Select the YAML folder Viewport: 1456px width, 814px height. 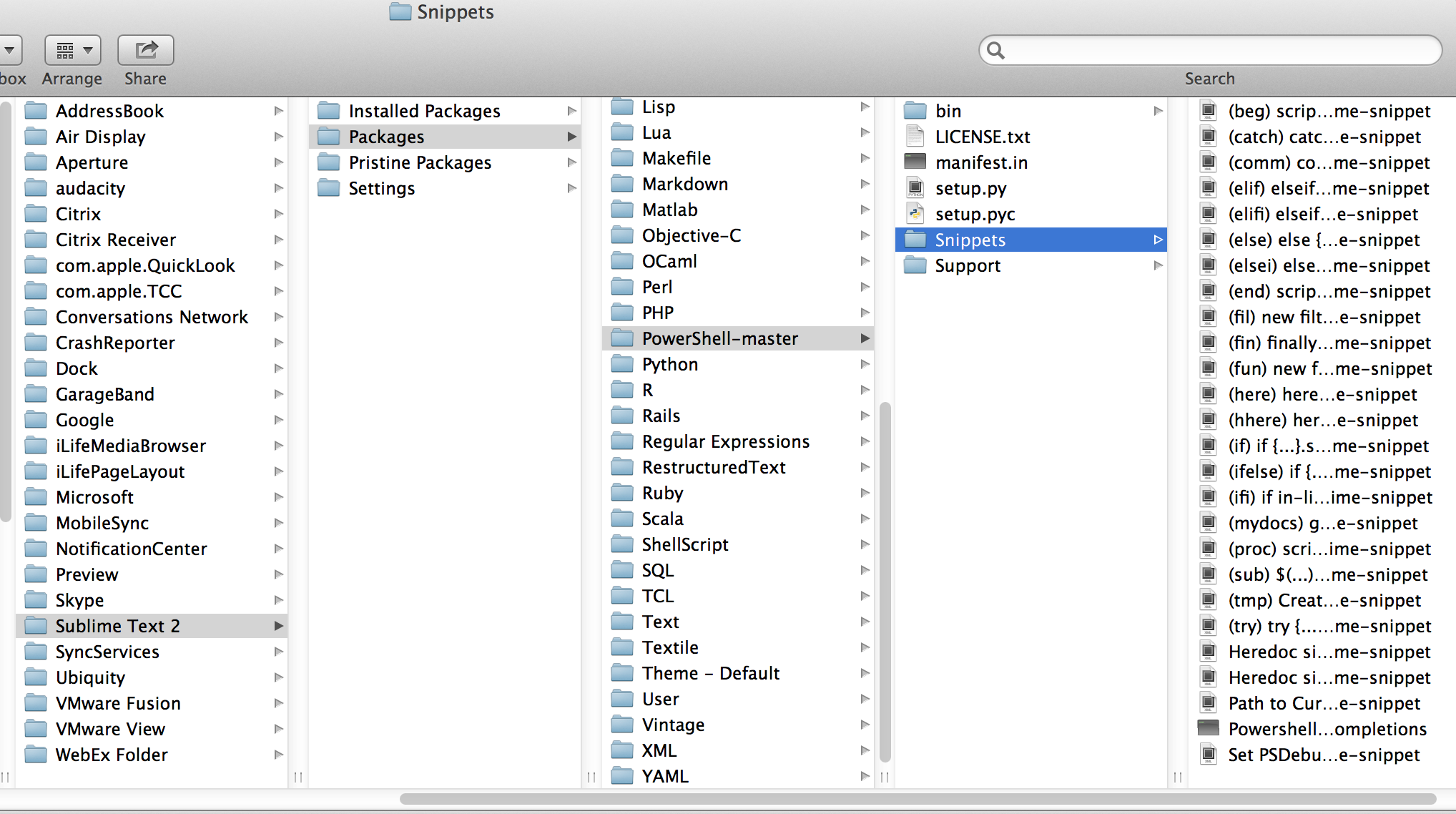pyautogui.click(x=738, y=776)
